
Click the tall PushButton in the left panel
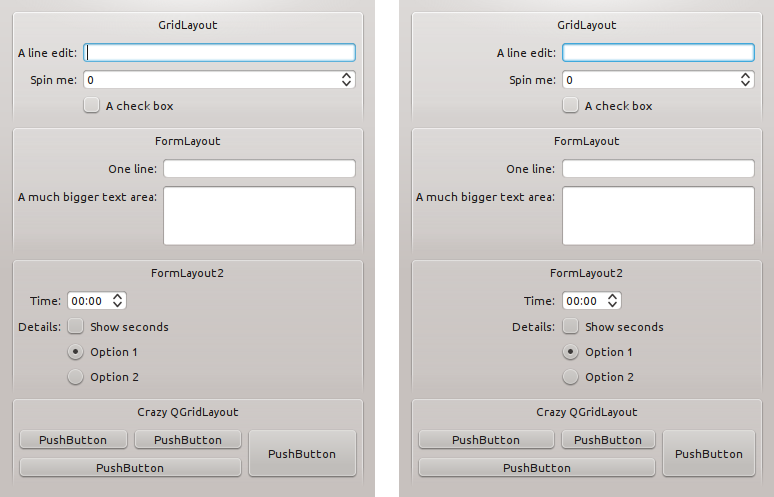pyautogui.click(x=302, y=453)
